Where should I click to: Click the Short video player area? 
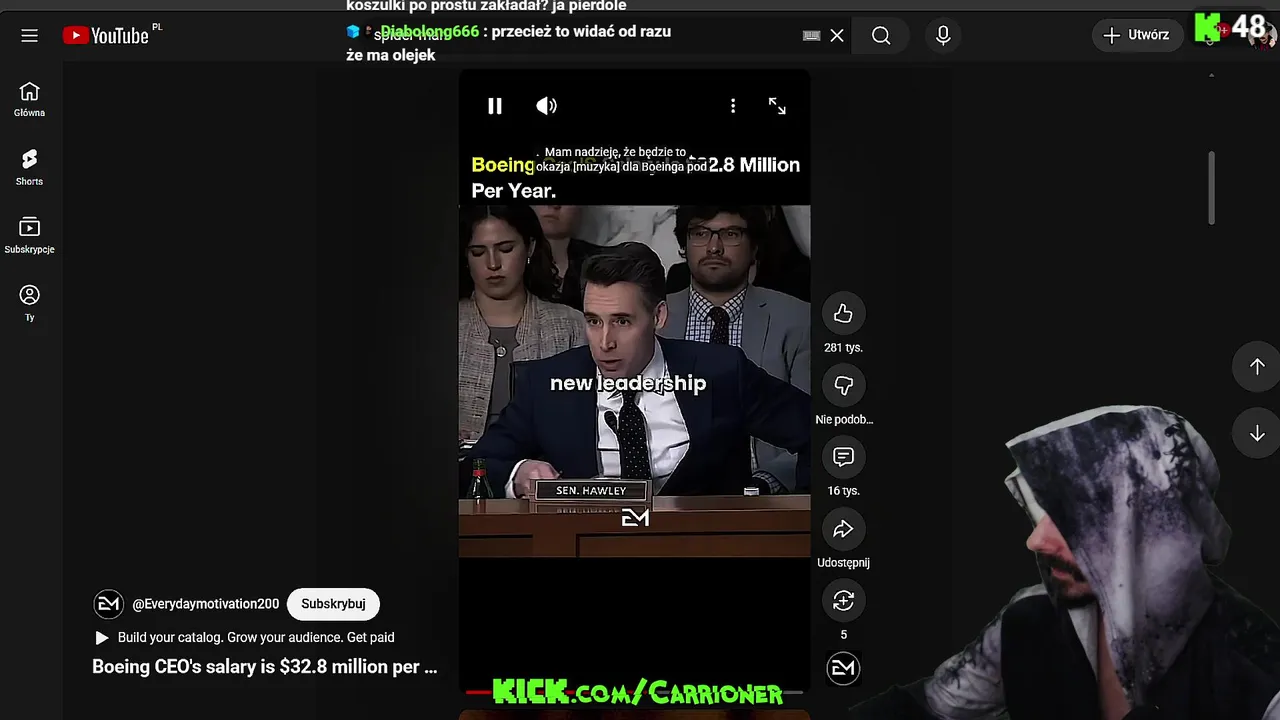(x=634, y=380)
